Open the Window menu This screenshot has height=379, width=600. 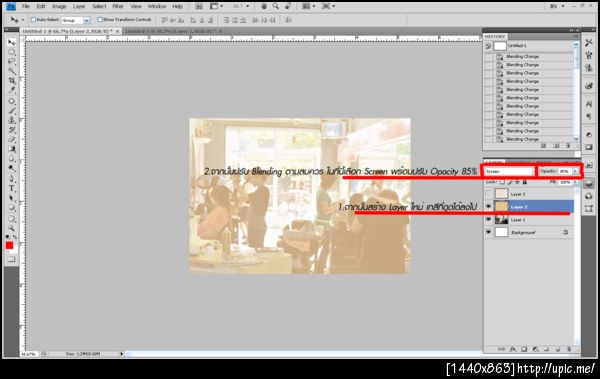tap(157, 7)
